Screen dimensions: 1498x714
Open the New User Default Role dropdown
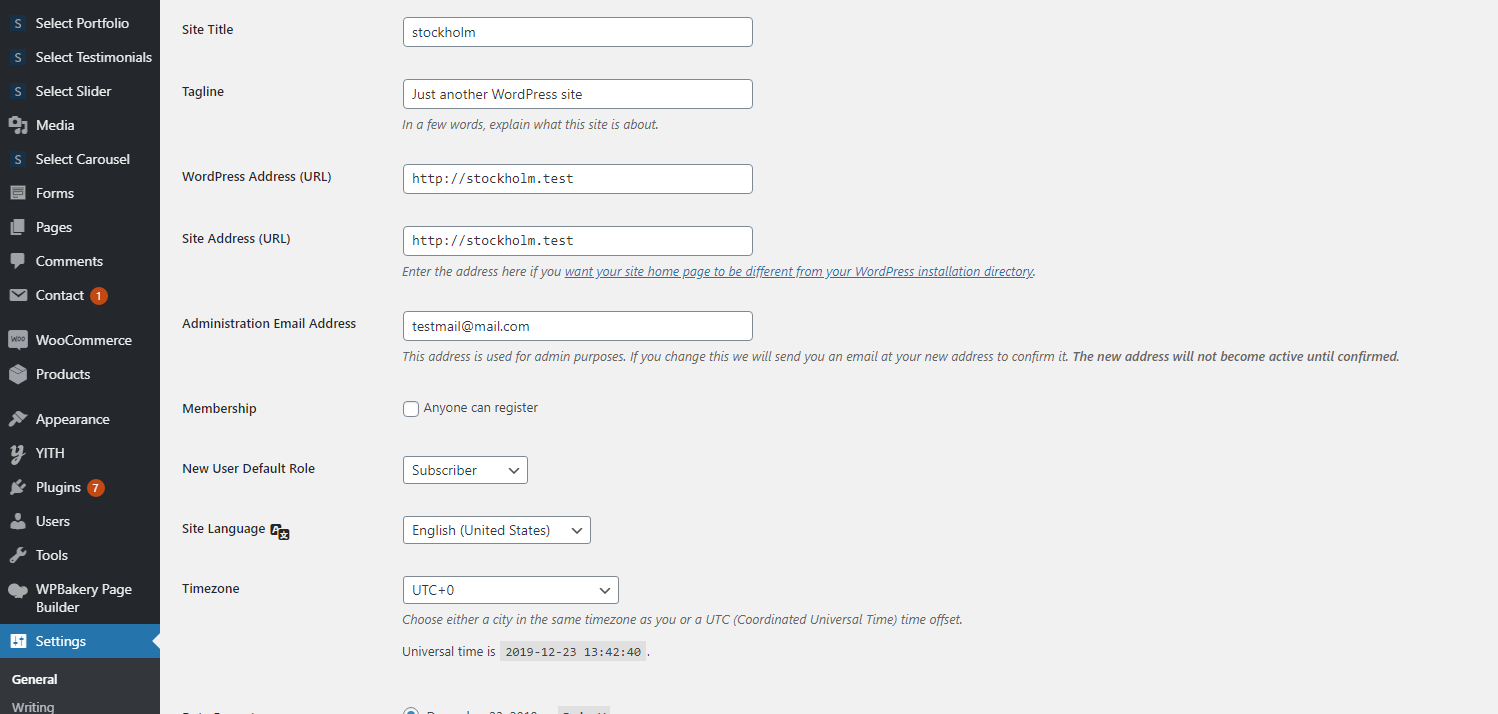point(465,470)
